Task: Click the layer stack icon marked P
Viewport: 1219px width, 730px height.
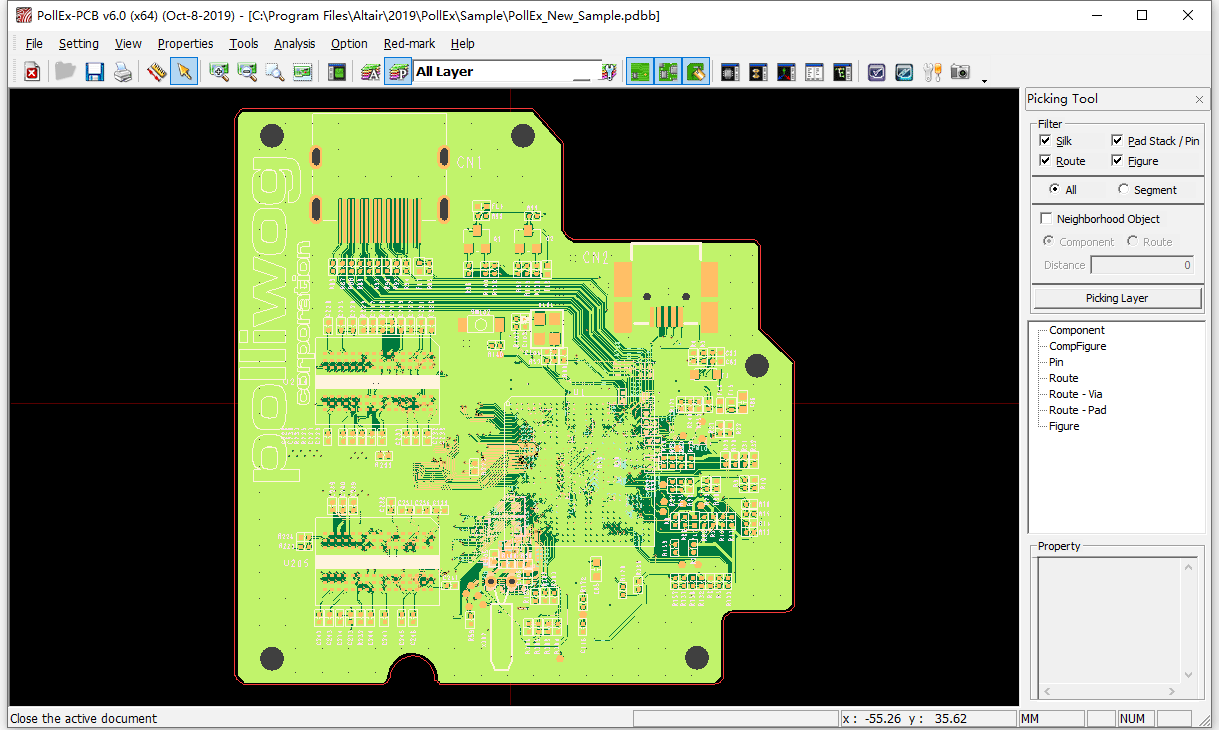Action: pyautogui.click(x=398, y=72)
